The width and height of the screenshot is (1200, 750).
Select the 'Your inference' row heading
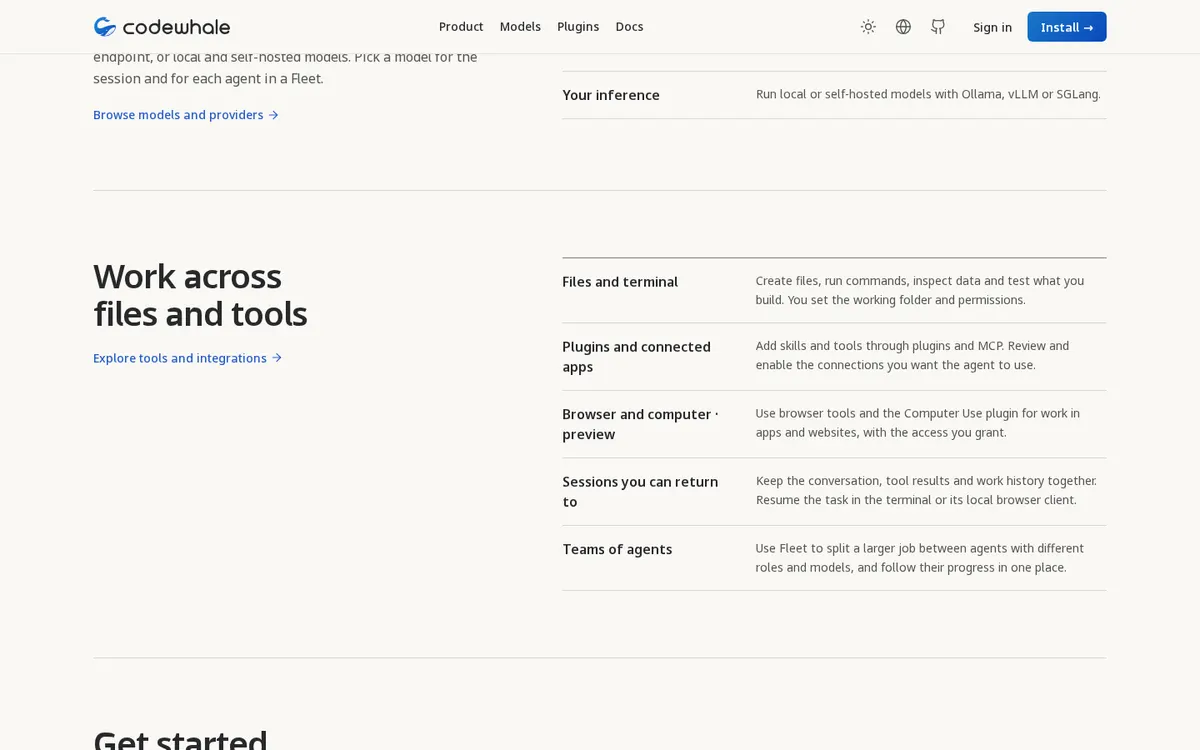pos(611,95)
